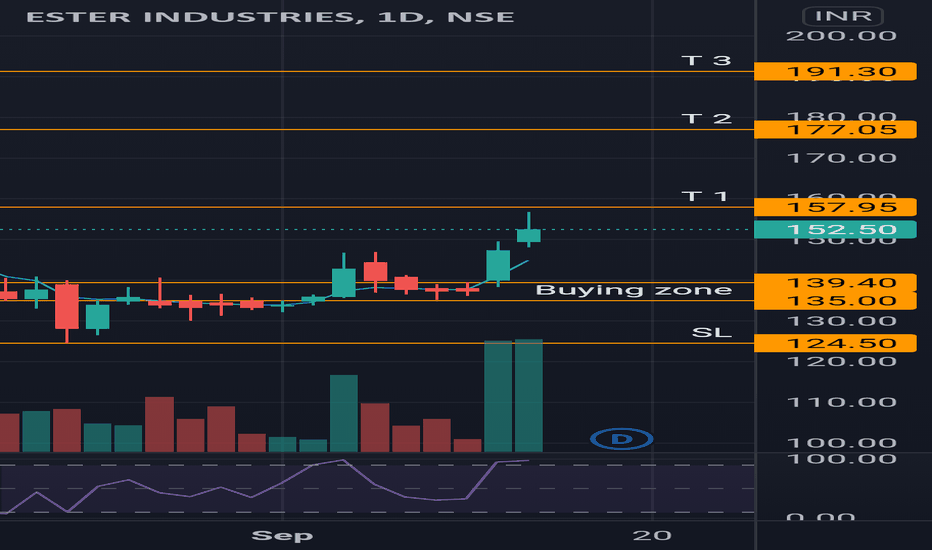Screen dimensions: 932x550
Task: Click the Sep date axis label
Action: (282, 536)
